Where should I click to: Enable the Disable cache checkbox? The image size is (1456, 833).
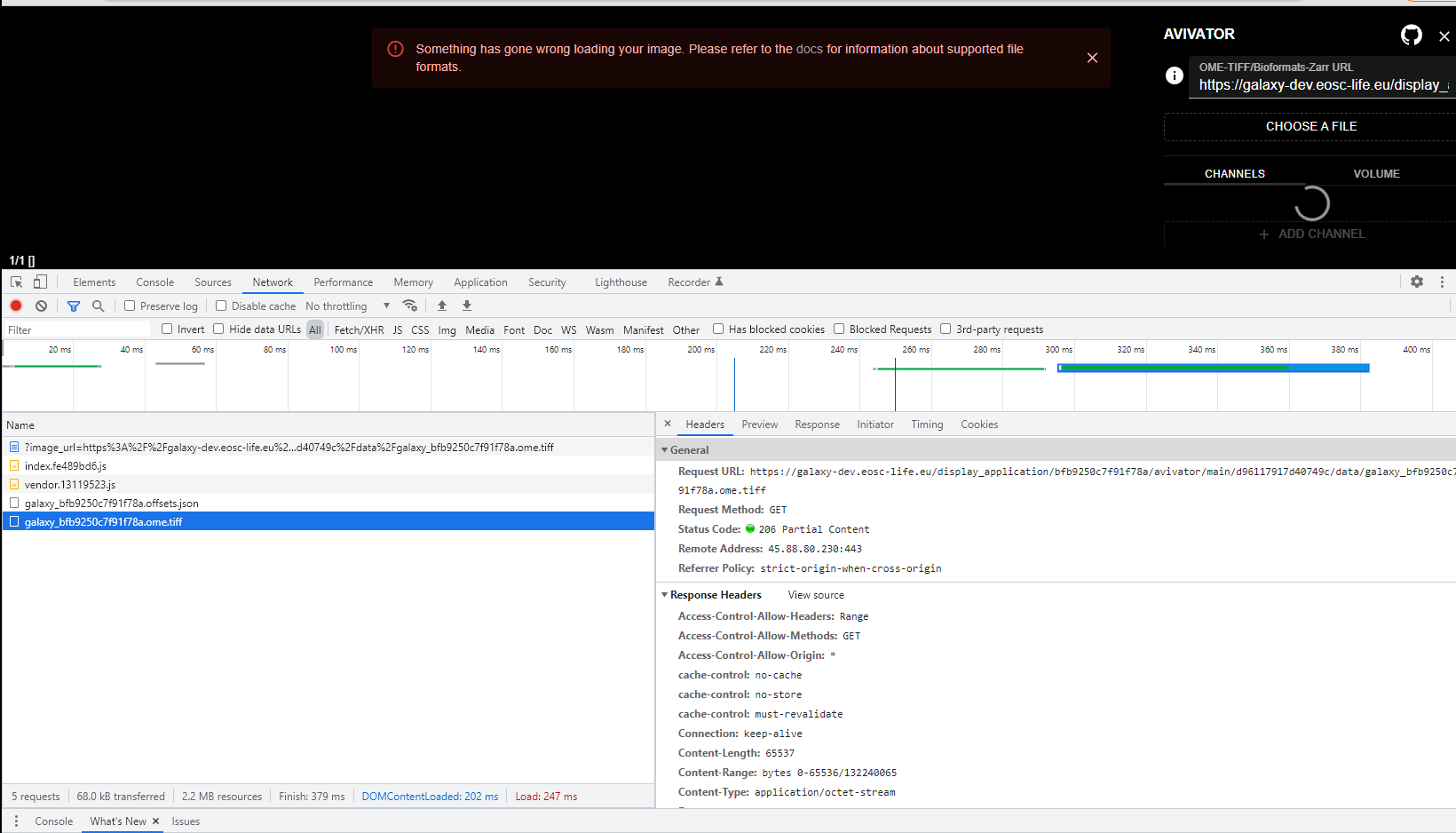[x=220, y=305]
